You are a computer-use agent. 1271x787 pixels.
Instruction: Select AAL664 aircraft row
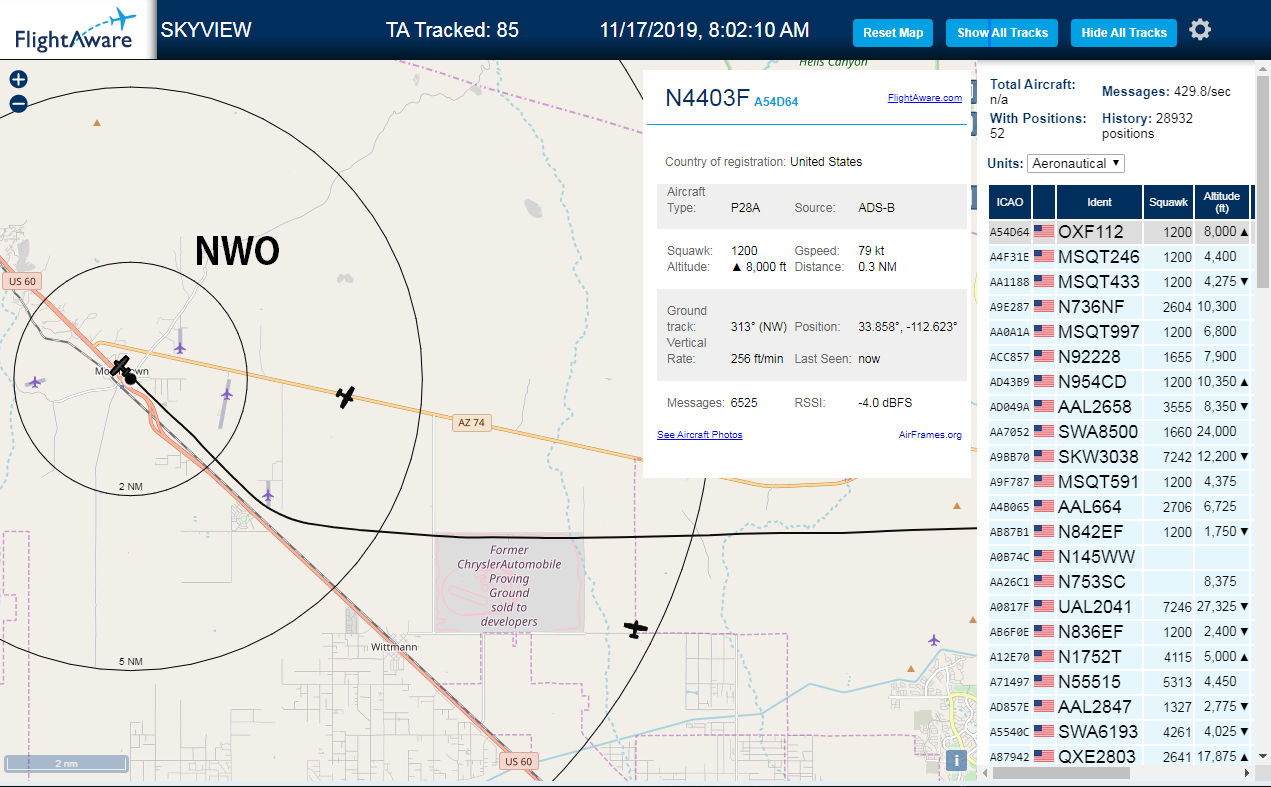1121,507
